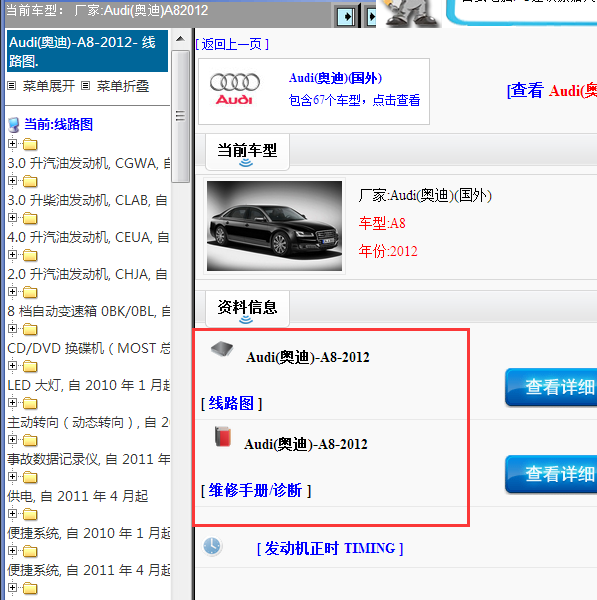Click the 返回上一页 link
This screenshot has width=597, height=600.
pos(232,44)
